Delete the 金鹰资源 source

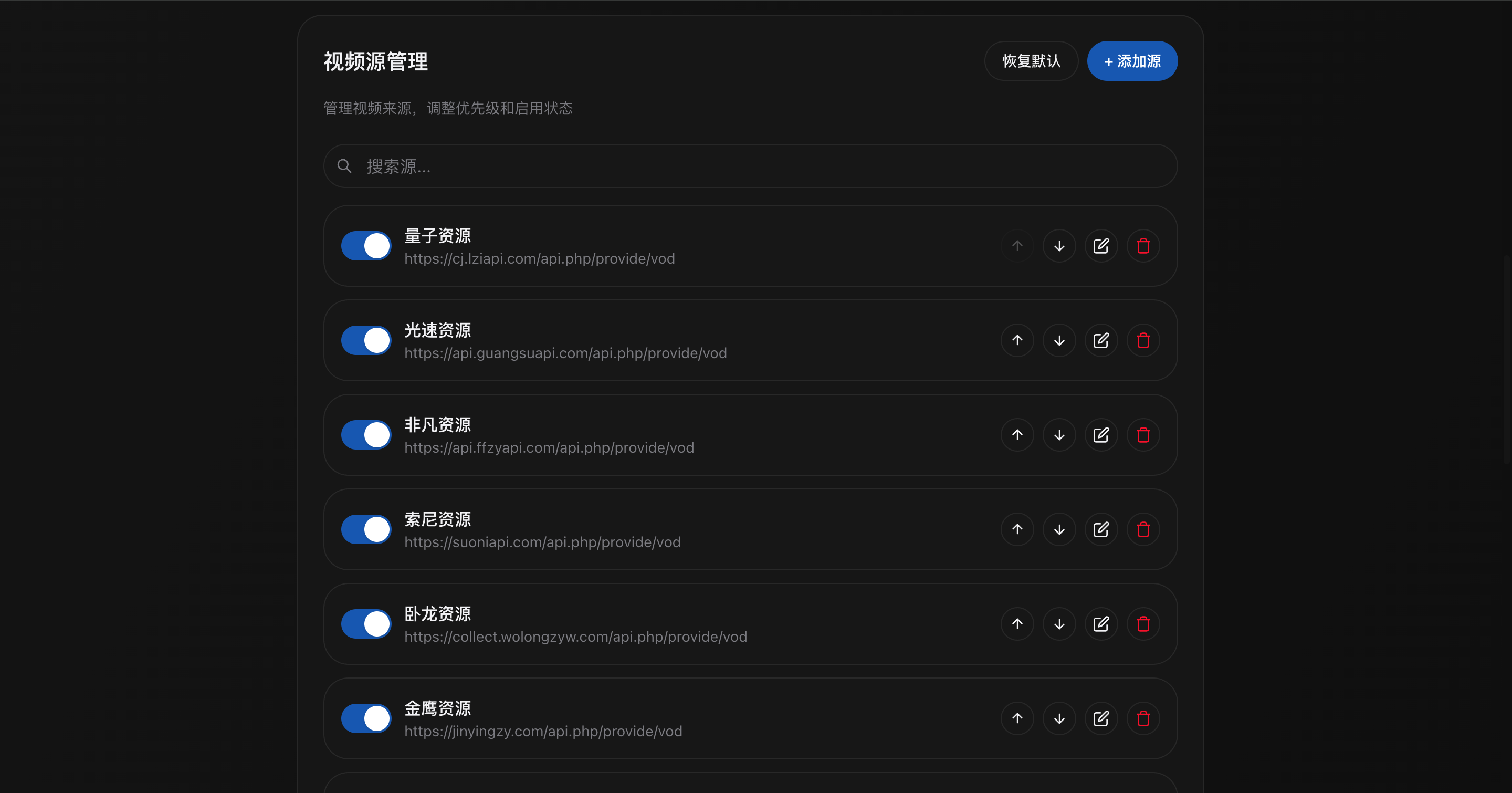click(x=1143, y=718)
